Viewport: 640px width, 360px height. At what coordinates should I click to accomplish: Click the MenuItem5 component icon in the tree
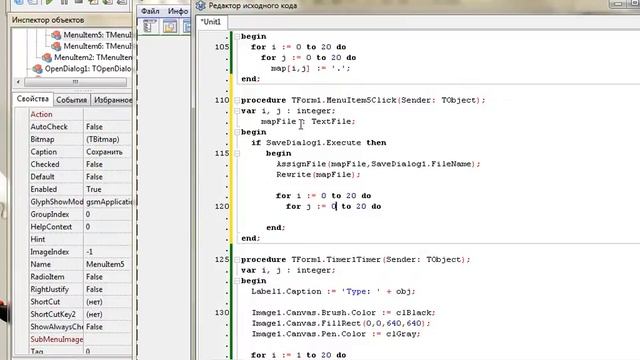56,35
